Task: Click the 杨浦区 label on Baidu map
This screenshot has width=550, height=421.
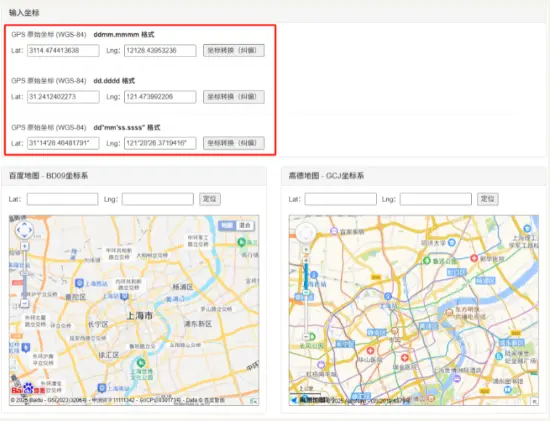Action: click(x=183, y=287)
